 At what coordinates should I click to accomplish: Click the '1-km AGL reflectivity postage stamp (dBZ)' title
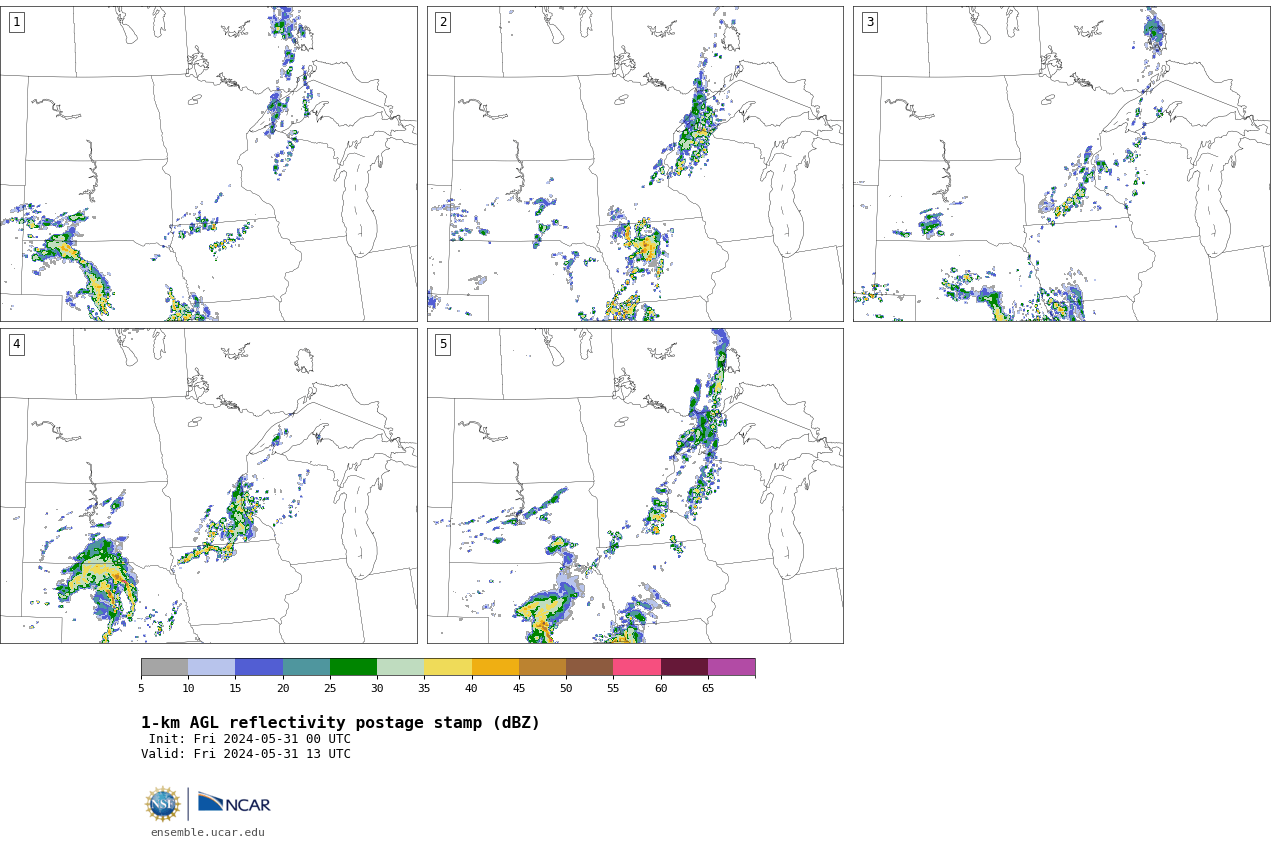[x=340, y=723]
